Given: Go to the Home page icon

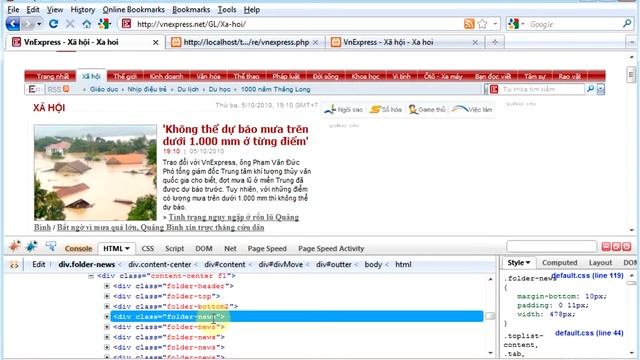Looking at the screenshot, I should (87, 24).
